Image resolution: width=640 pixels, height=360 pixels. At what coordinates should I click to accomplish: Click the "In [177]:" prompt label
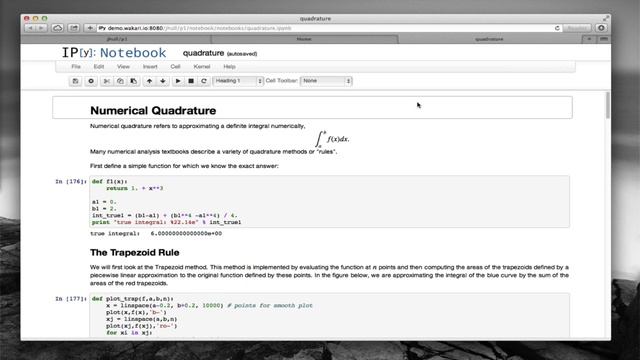point(71,299)
